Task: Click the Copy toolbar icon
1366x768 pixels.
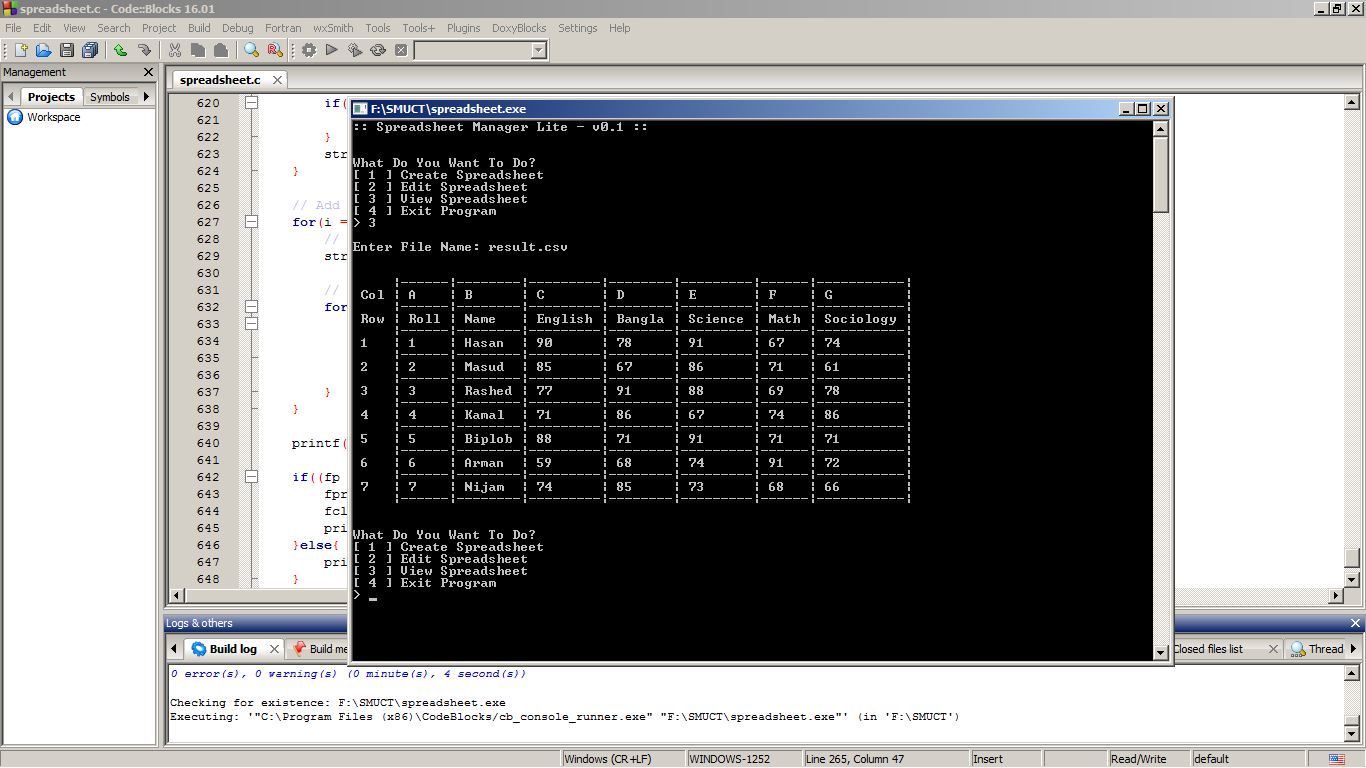Action: coord(198,50)
